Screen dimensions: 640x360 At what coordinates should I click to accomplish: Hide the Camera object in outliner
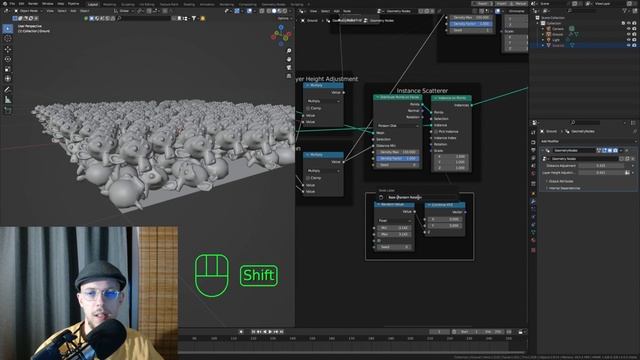[629, 29]
